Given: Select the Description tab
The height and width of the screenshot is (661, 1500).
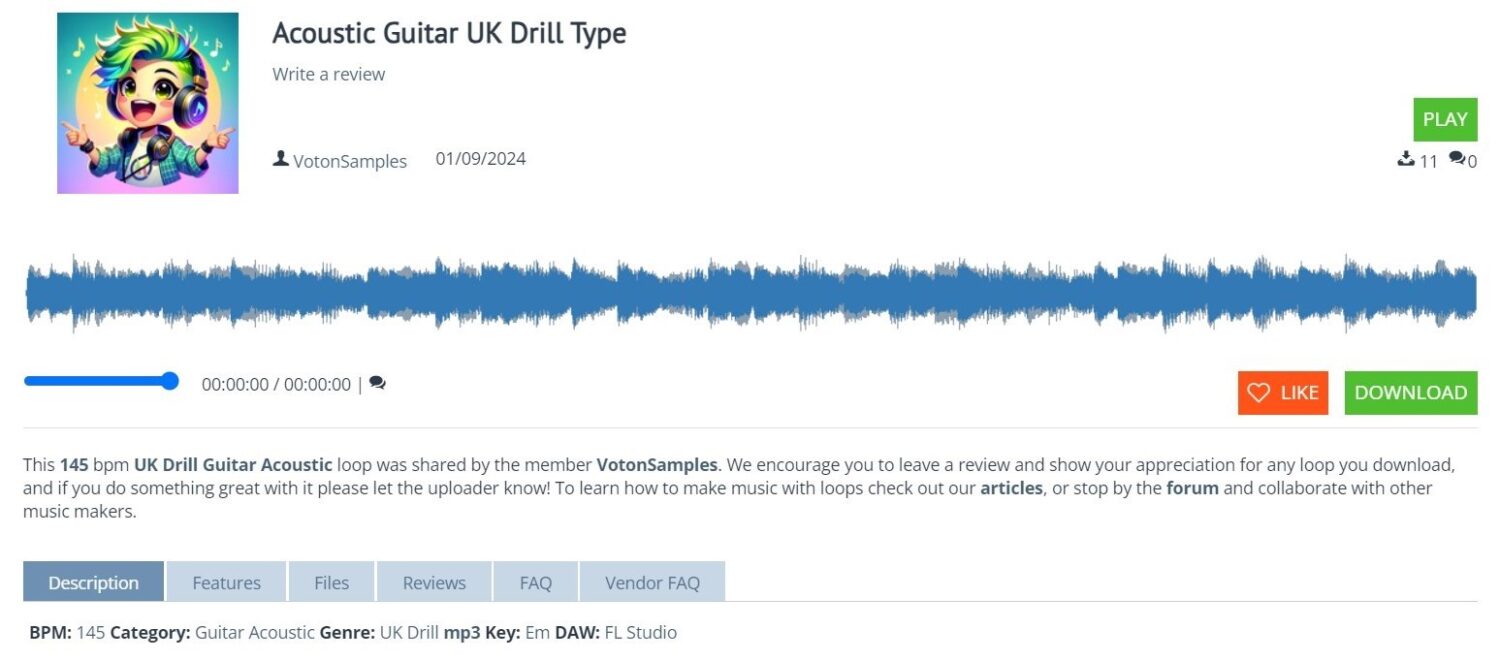Looking at the screenshot, I should coord(94,582).
